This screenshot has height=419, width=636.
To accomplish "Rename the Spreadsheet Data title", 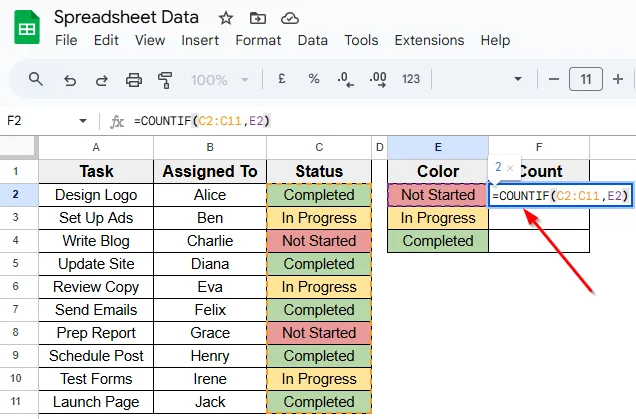I will coord(126,17).
